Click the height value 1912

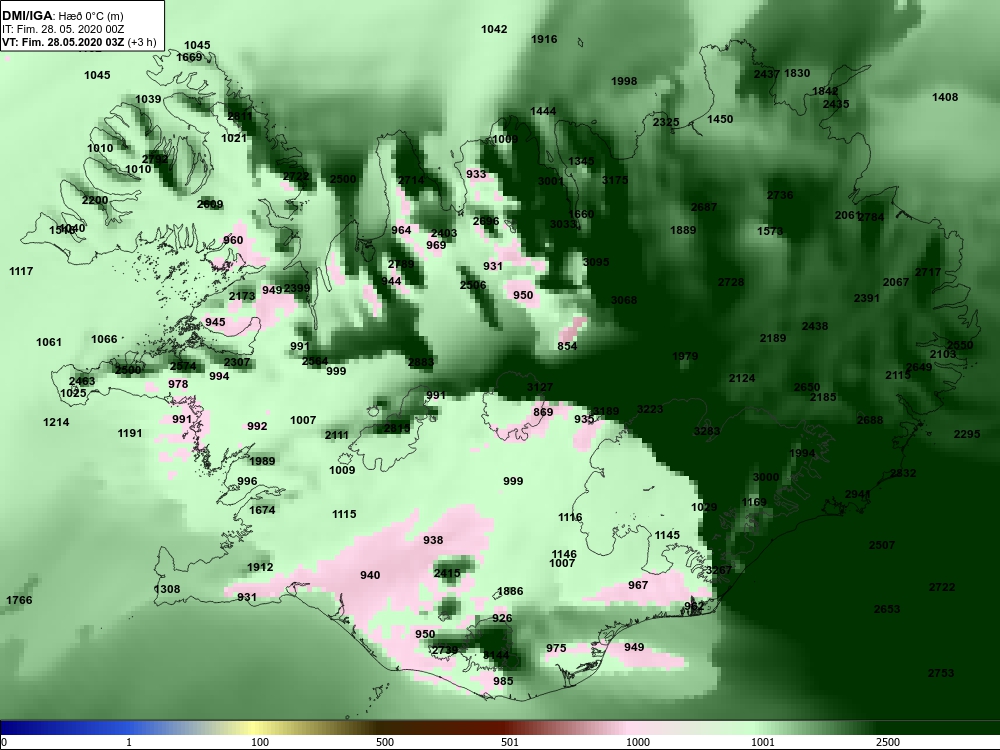click(x=260, y=567)
